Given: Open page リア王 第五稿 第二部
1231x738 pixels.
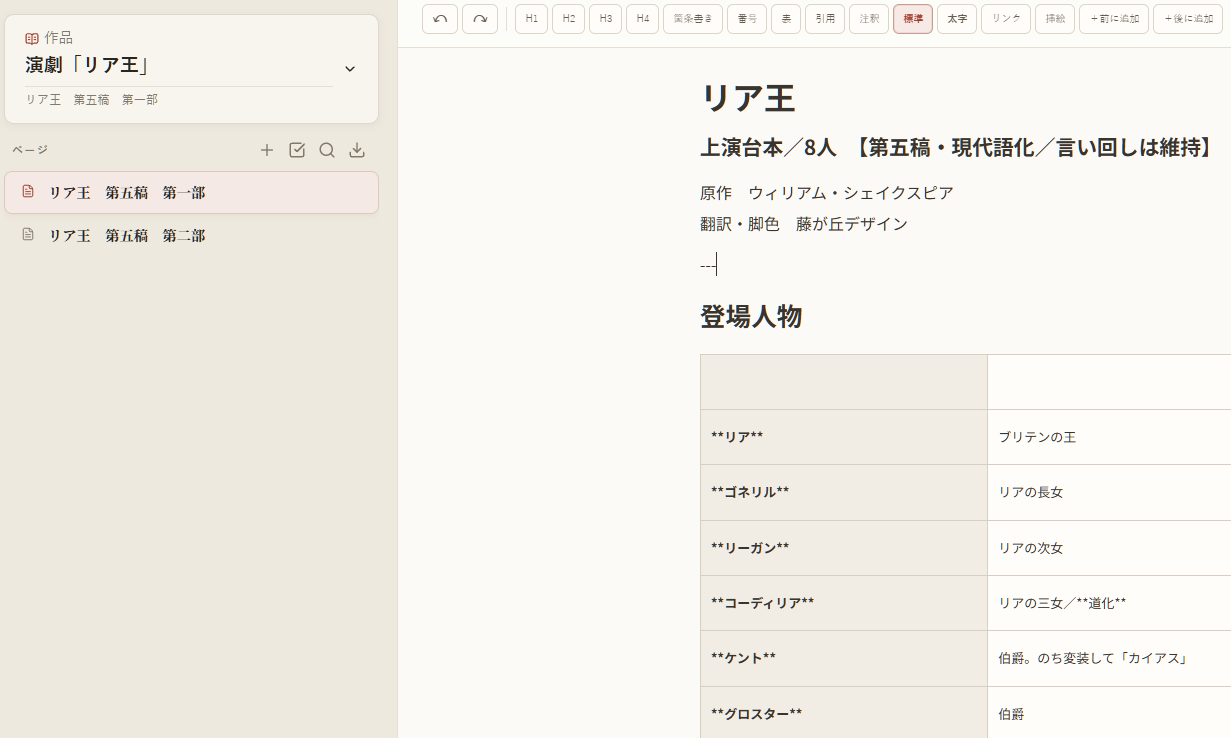Looking at the screenshot, I should tap(191, 235).
